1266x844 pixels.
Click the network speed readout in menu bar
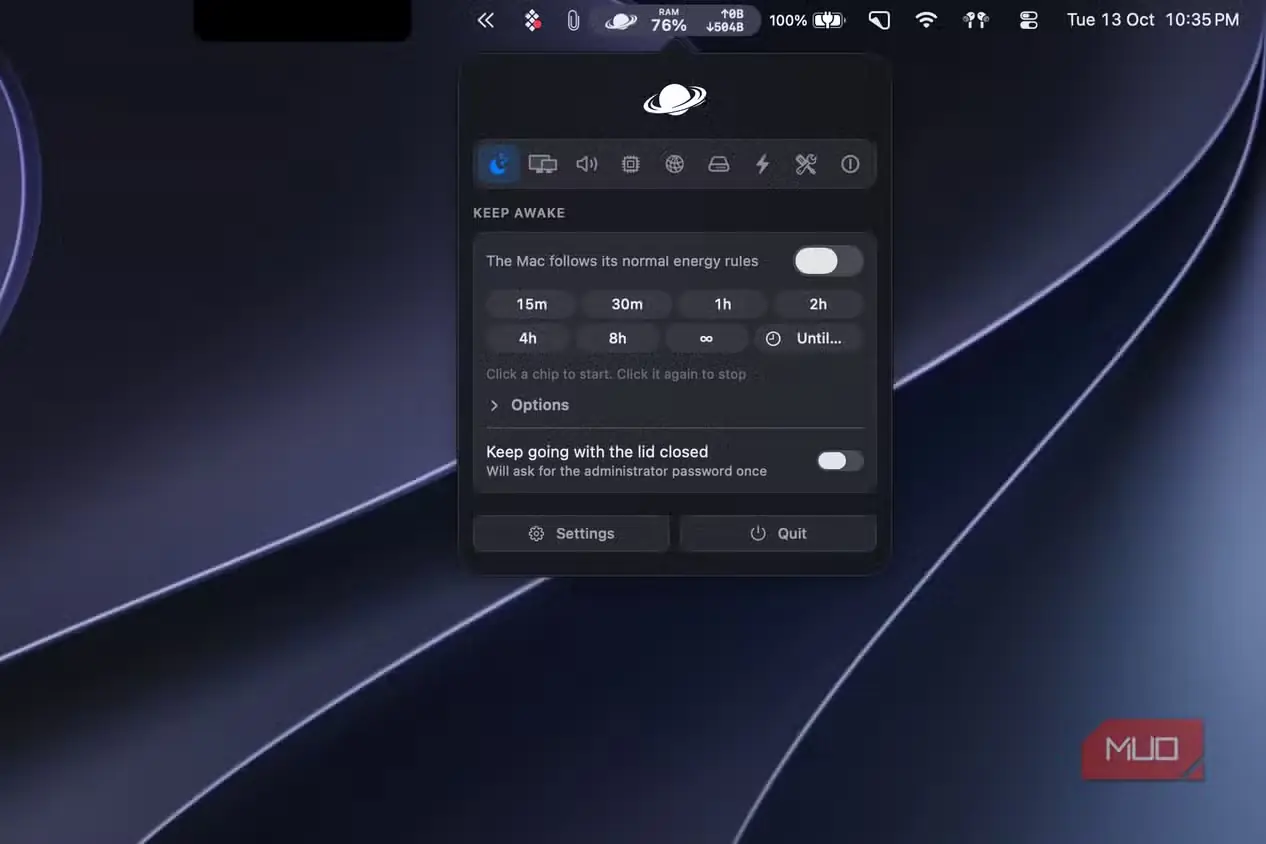point(725,20)
